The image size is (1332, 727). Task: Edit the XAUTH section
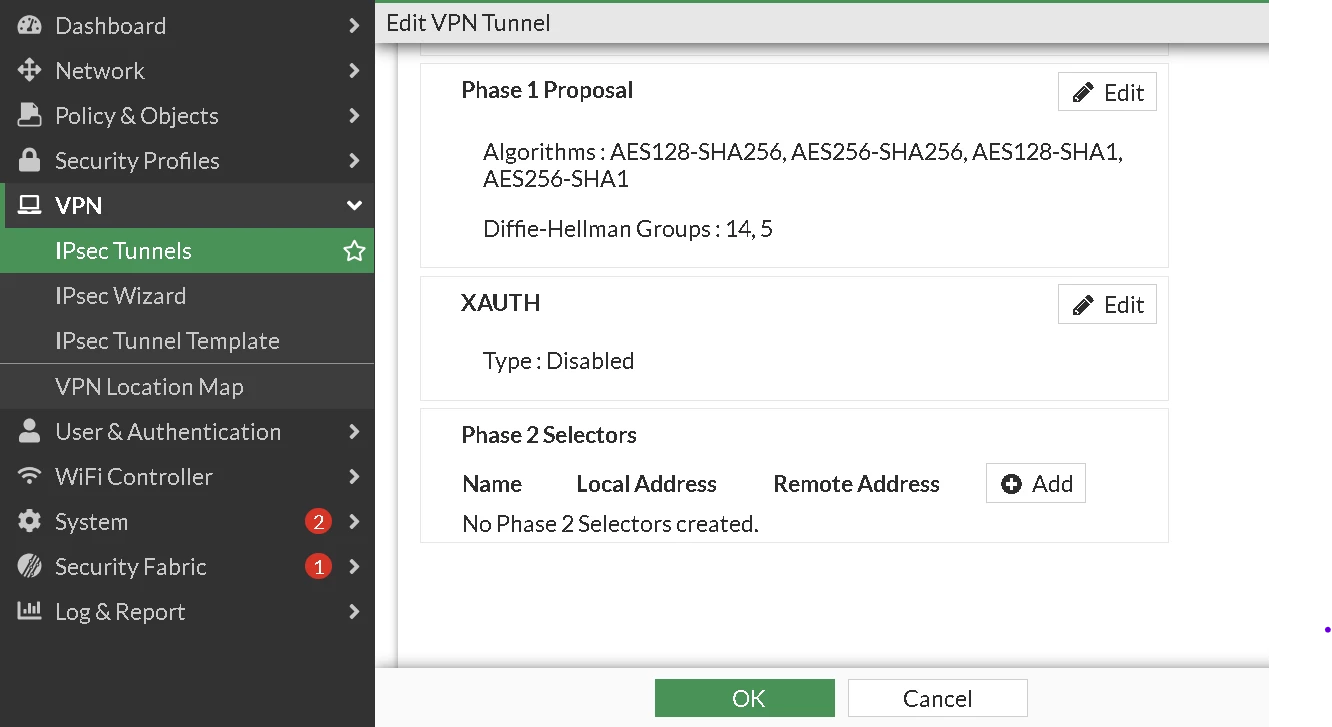tap(1107, 305)
